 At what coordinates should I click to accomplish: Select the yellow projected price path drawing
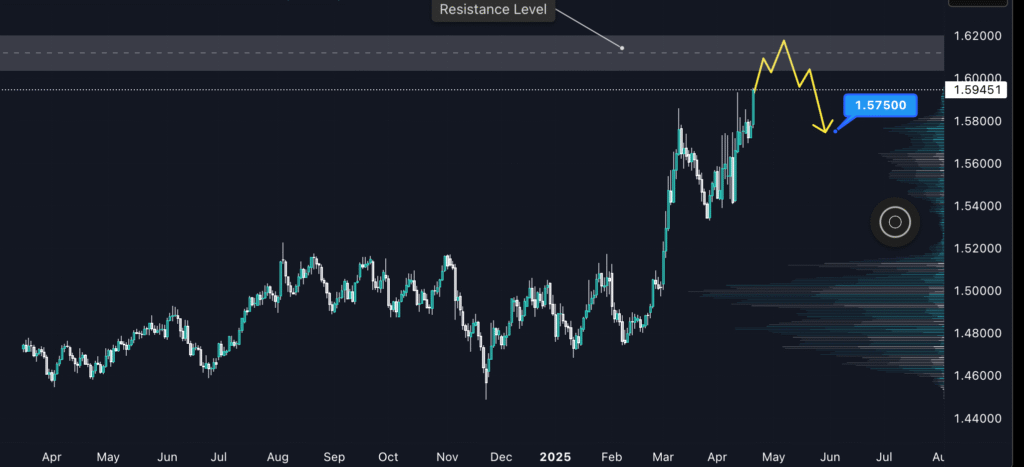[792, 86]
